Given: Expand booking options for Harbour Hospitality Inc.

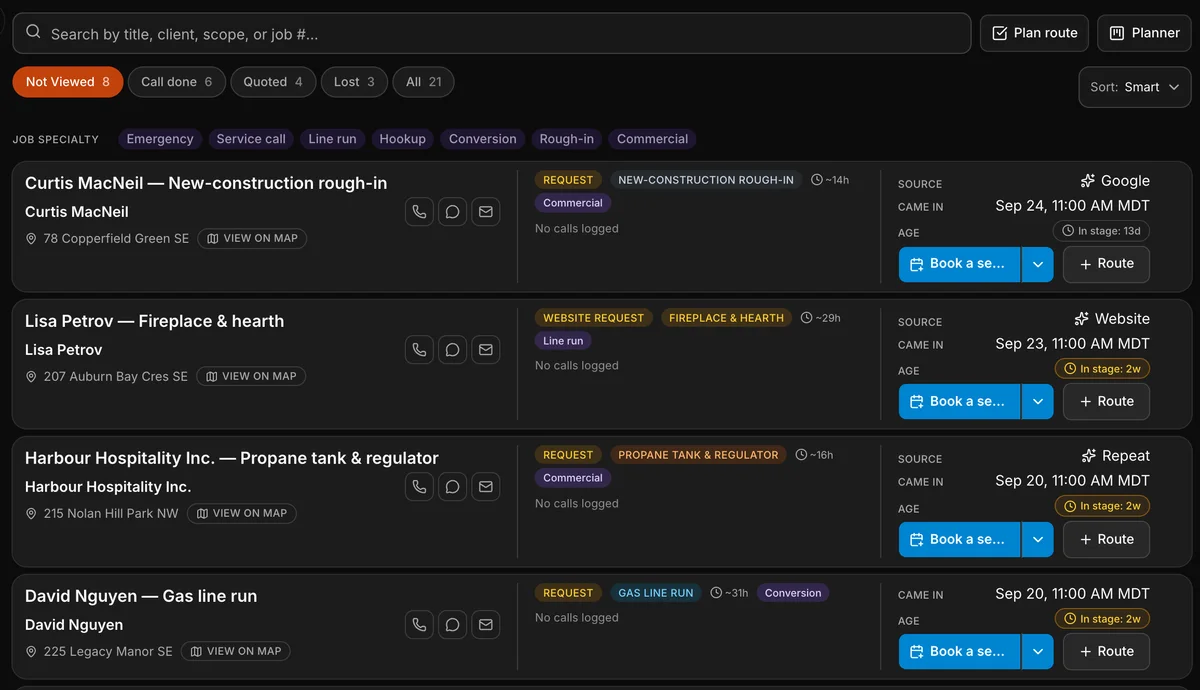Looking at the screenshot, I should pos(1037,540).
